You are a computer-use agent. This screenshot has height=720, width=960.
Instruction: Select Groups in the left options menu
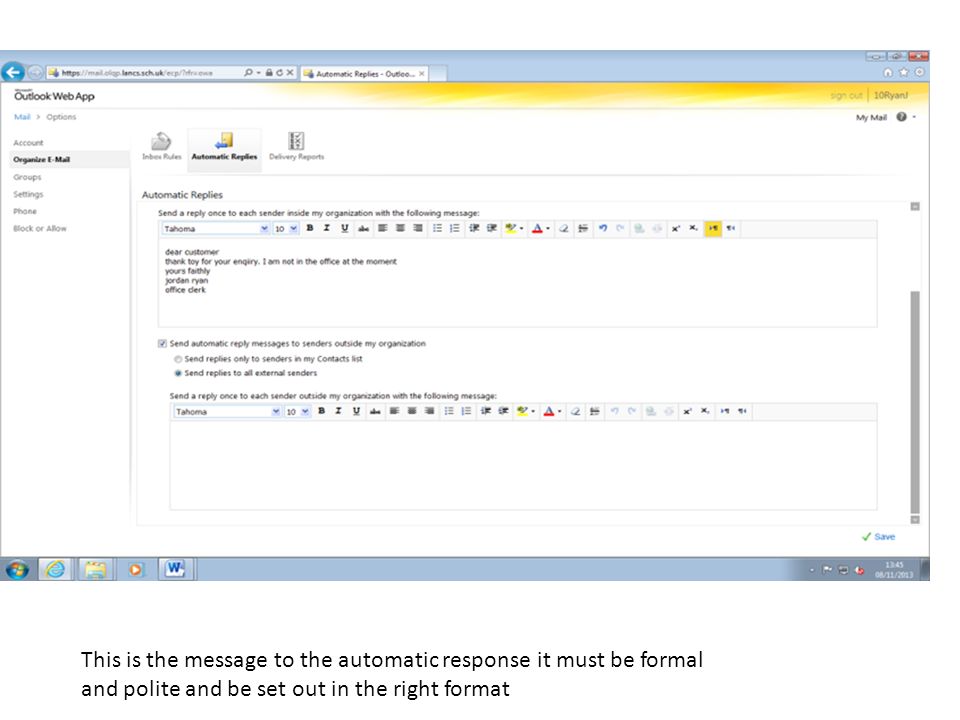pyautogui.click(x=28, y=177)
